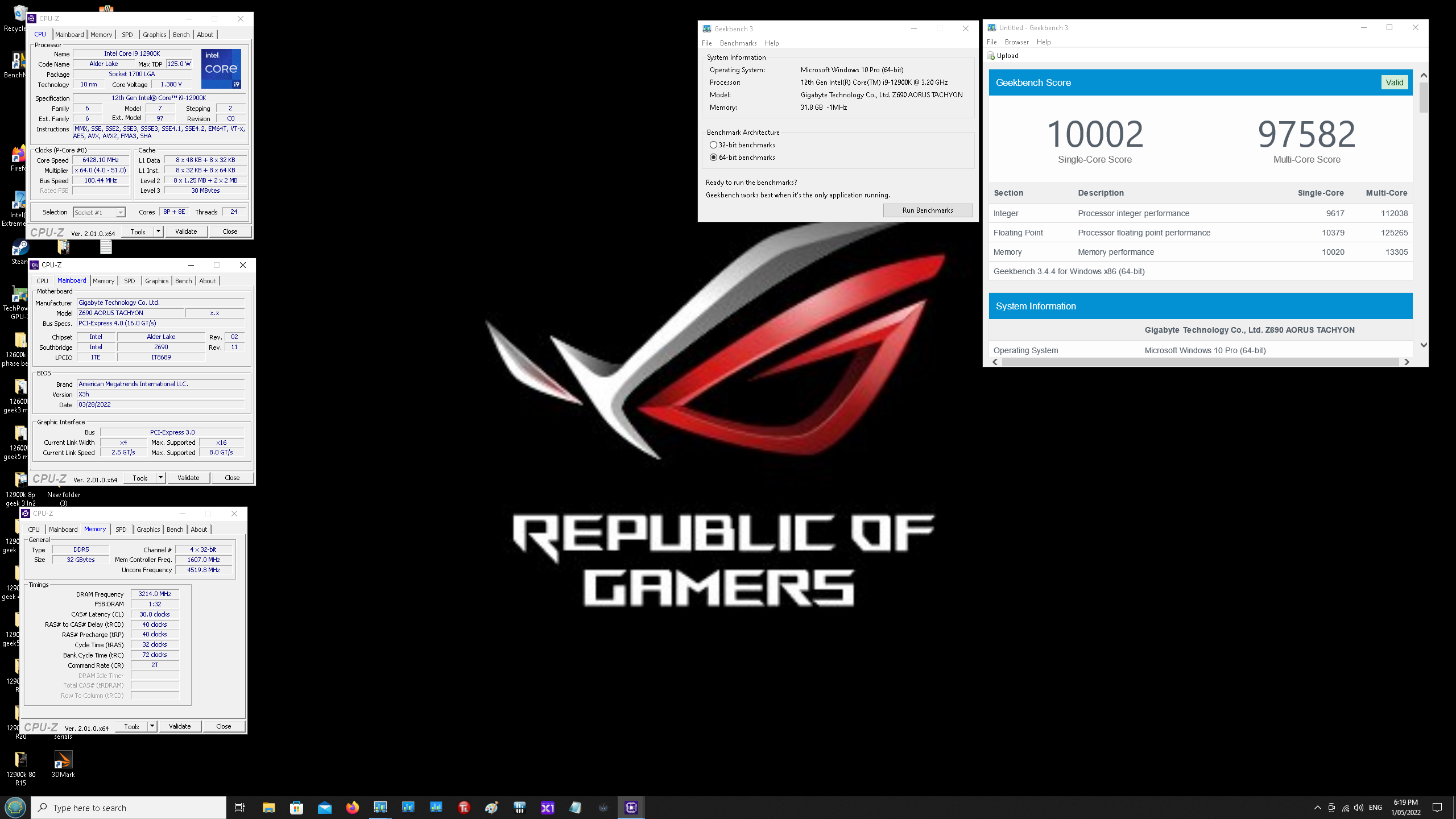This screenshot has height=819, width=1456.
Task: Open Microsoft Store from the taskbar
Action: [x=296, y=808]
